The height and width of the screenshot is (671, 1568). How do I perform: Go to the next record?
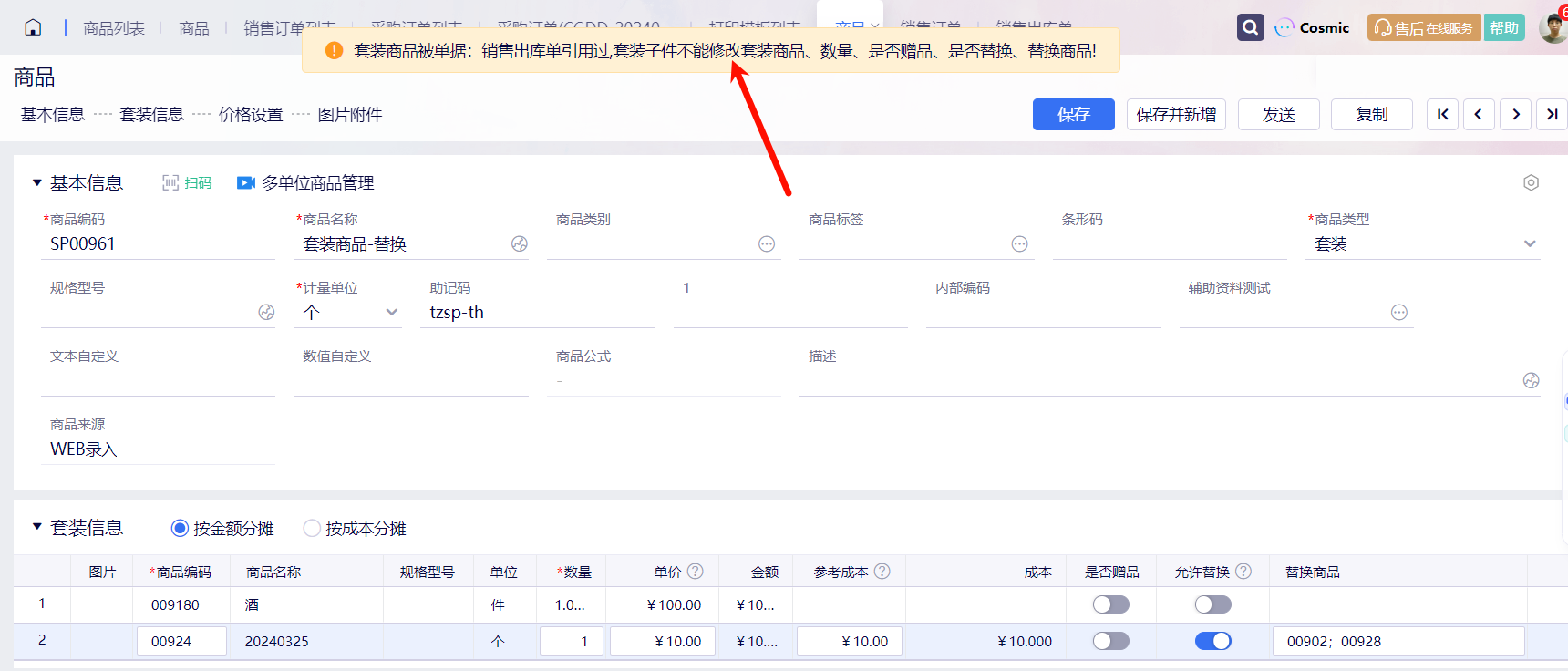[x=1515, y=114]
